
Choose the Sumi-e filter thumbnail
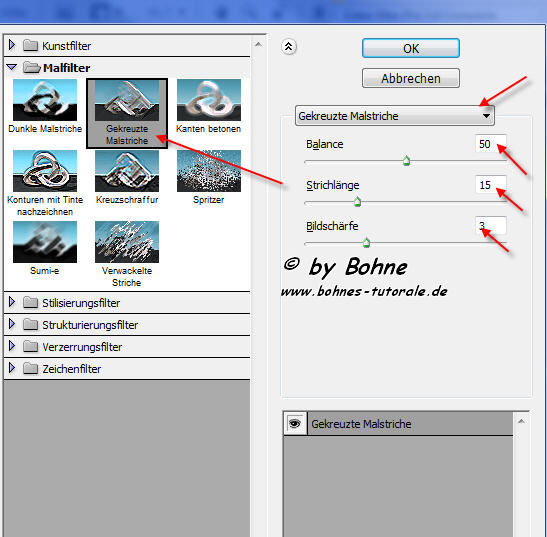[45, 242]
